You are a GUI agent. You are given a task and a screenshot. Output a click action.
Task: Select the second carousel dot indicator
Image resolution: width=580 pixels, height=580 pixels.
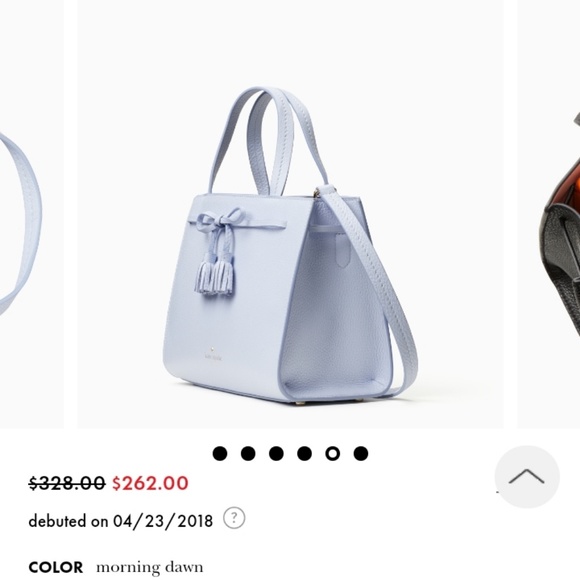coord(248,453)
